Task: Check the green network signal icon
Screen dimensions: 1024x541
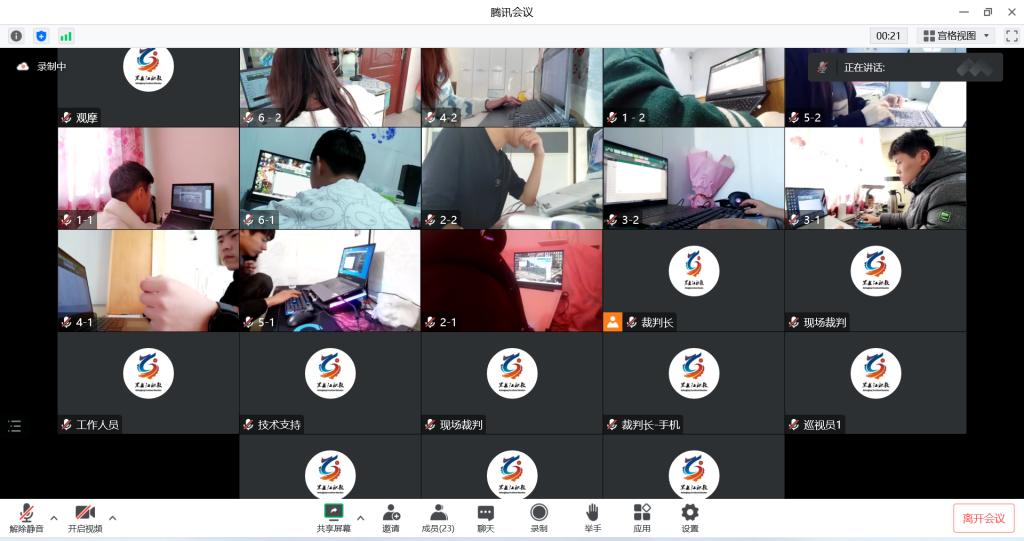Action: click(66, 36)
